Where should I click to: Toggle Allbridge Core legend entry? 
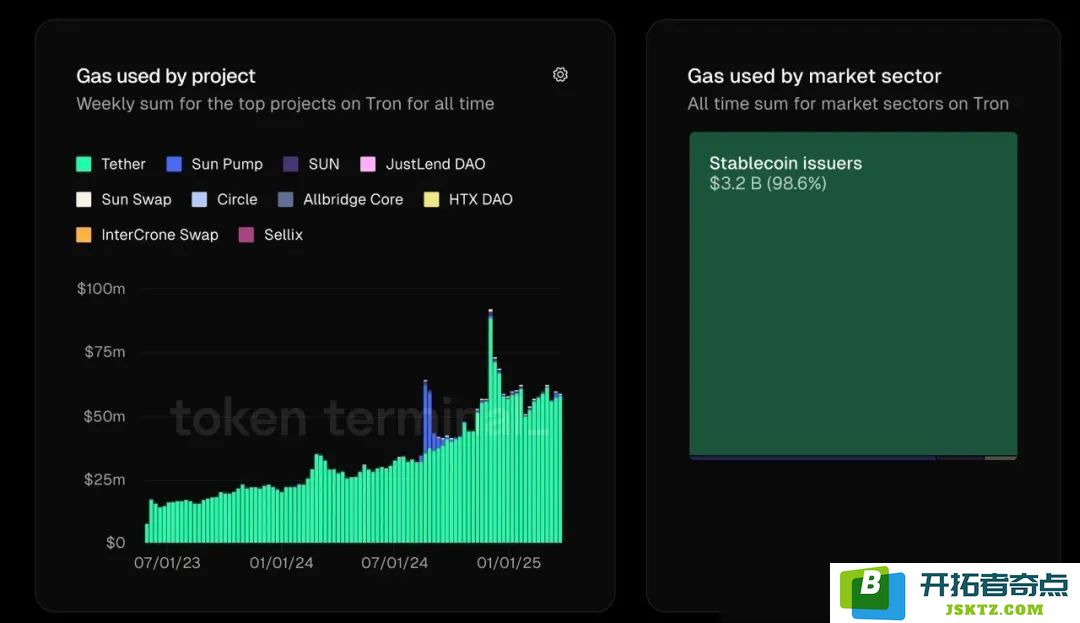tap(340, 200)
